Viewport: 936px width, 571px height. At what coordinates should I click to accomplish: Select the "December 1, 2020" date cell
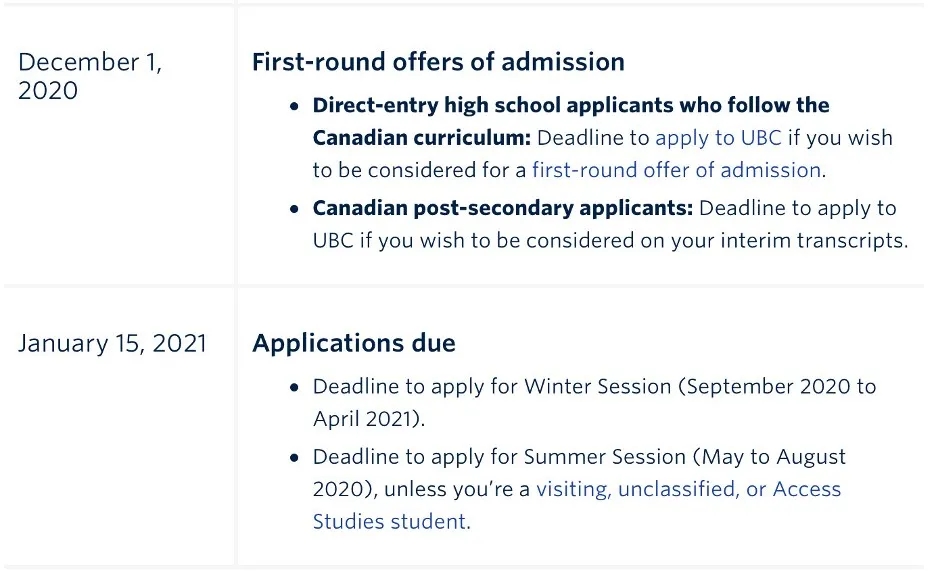point(89,76)
